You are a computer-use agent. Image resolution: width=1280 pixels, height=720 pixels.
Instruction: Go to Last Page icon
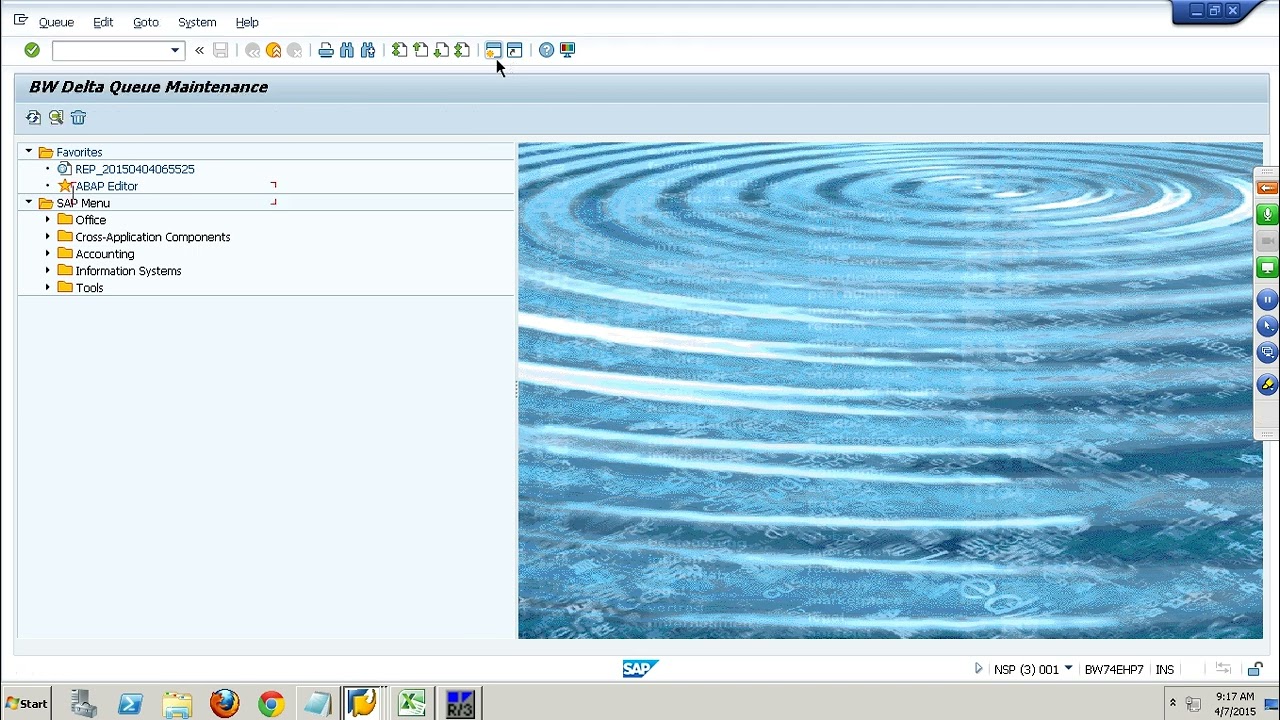tap(462, 50)
